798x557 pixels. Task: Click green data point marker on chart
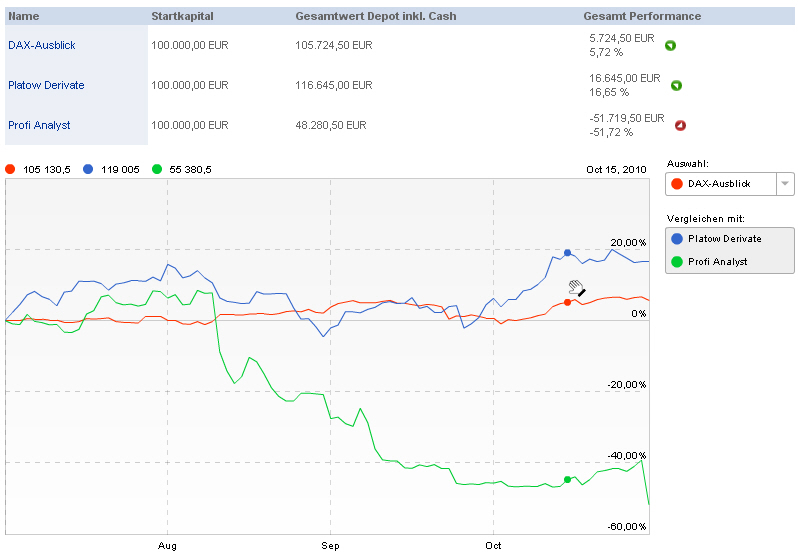[568, 480]
